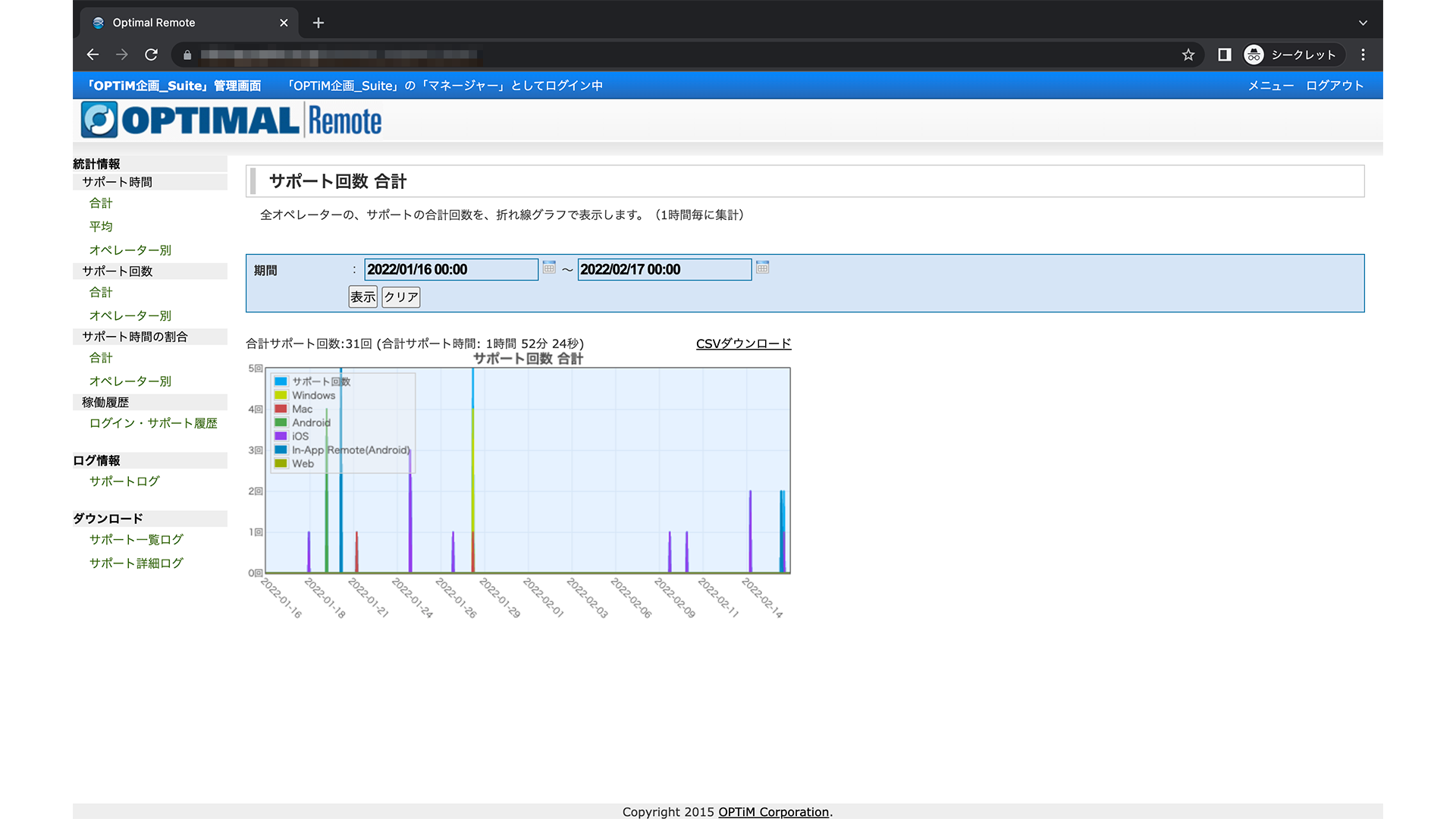Screen dimensions: 1456x819
Task: Click the Optimal Remote logo
Action: tap(231, 120)
